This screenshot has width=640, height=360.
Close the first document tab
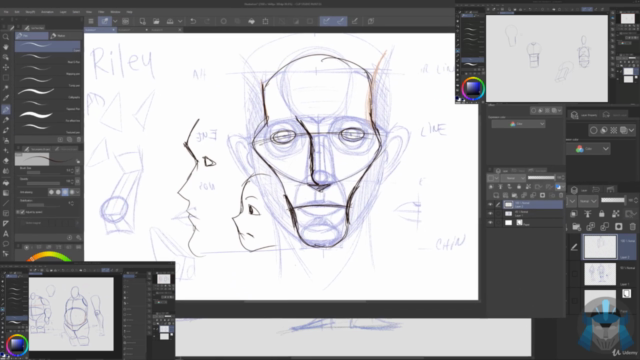(x=113, y=30)
